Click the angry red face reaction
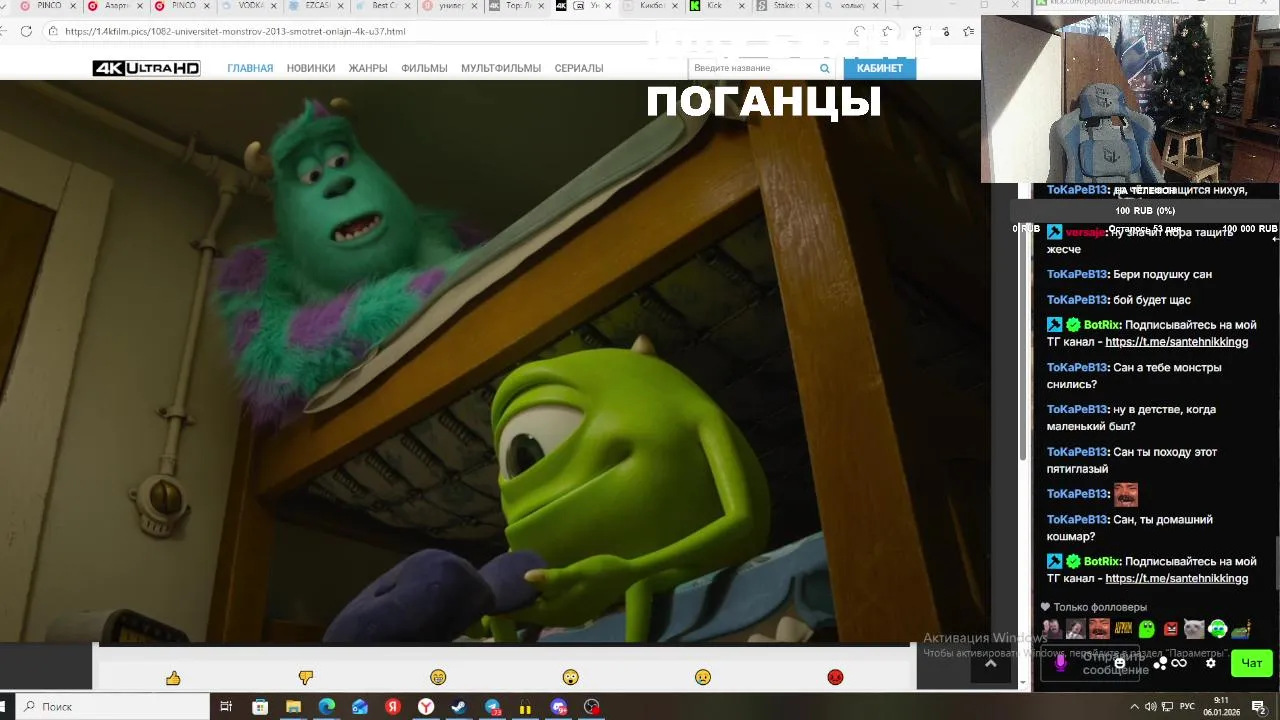This screenshot has height=720, width=1280. (x=835, y=678)
